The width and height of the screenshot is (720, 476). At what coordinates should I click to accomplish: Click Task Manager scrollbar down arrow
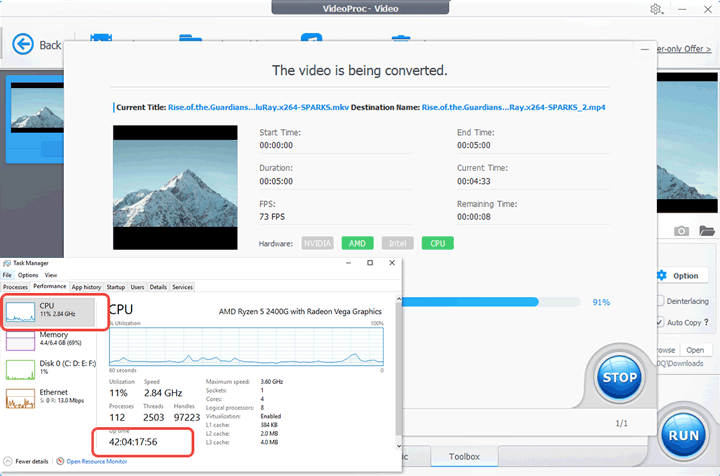(x=399, y=445)
